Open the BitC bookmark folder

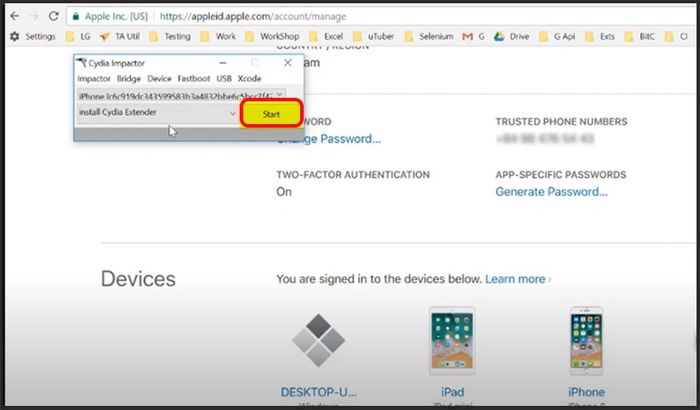(640, 36)
